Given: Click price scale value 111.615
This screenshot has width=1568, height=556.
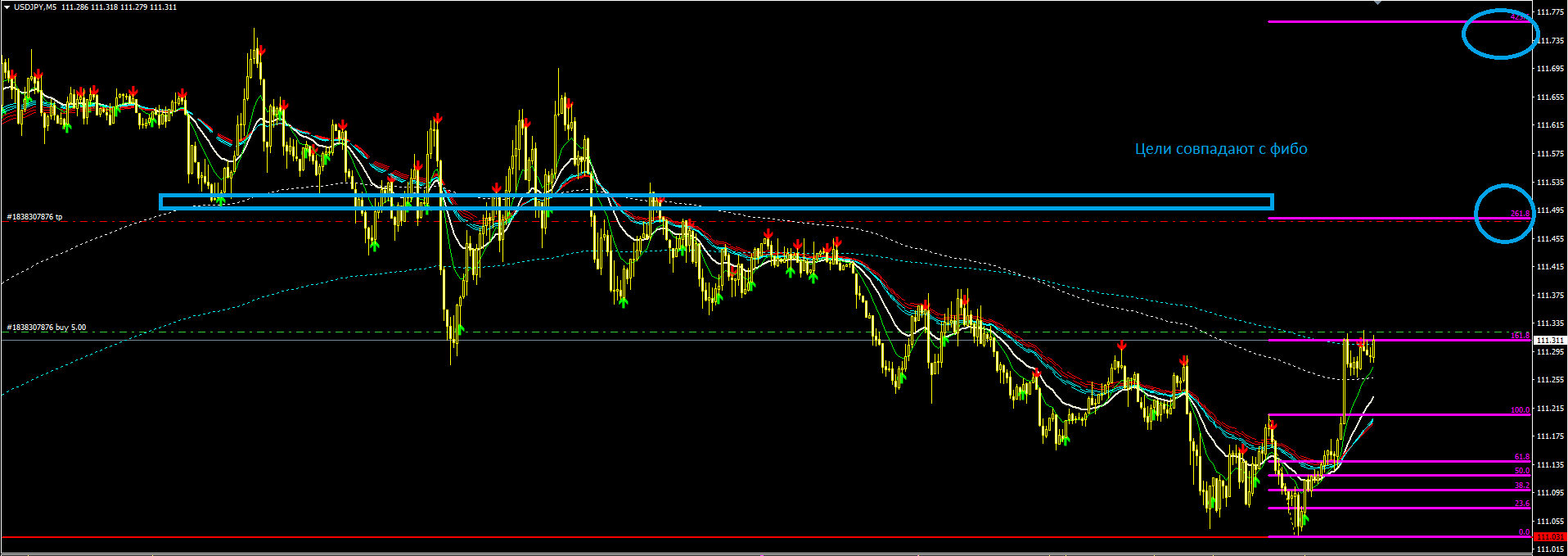Looking at the screenshot, I should click(1550, 125).
